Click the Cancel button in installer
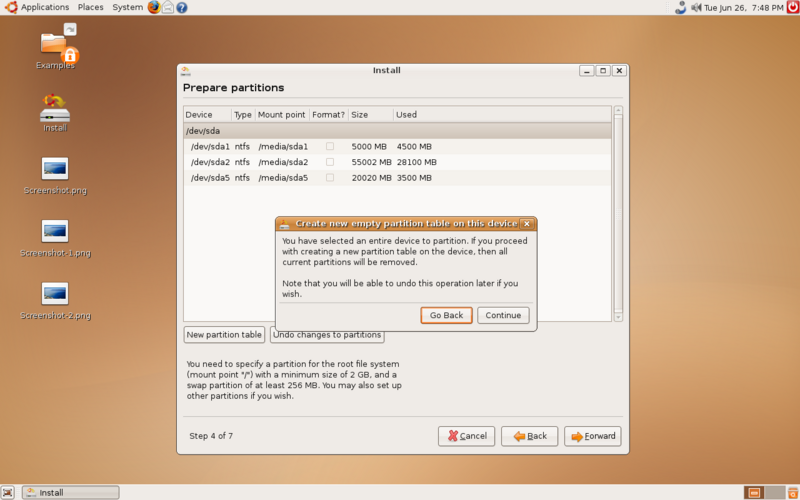The image size is (800, 500). point(466,436)
